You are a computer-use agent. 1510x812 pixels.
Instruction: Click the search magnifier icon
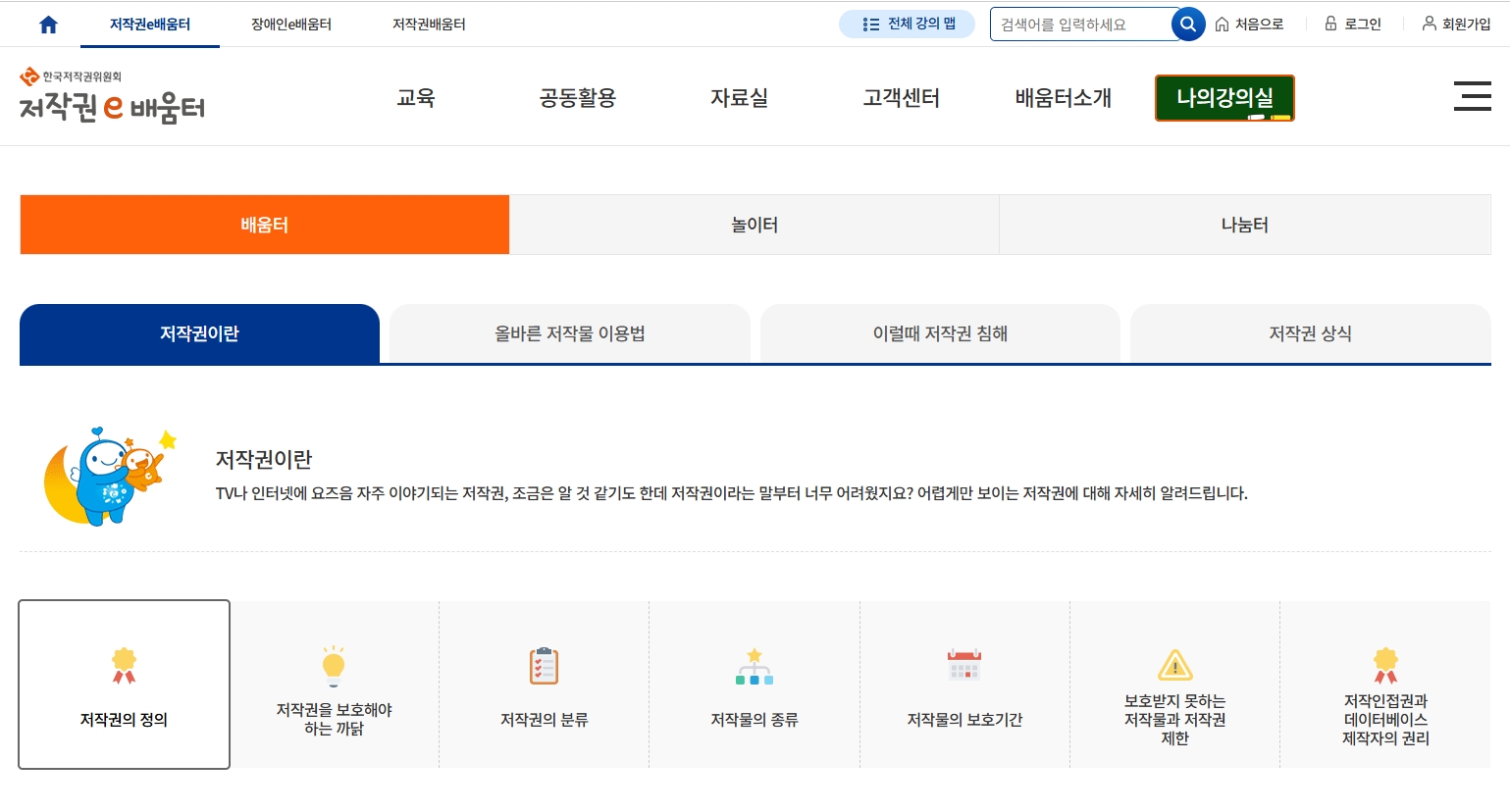coord(1187,24)
